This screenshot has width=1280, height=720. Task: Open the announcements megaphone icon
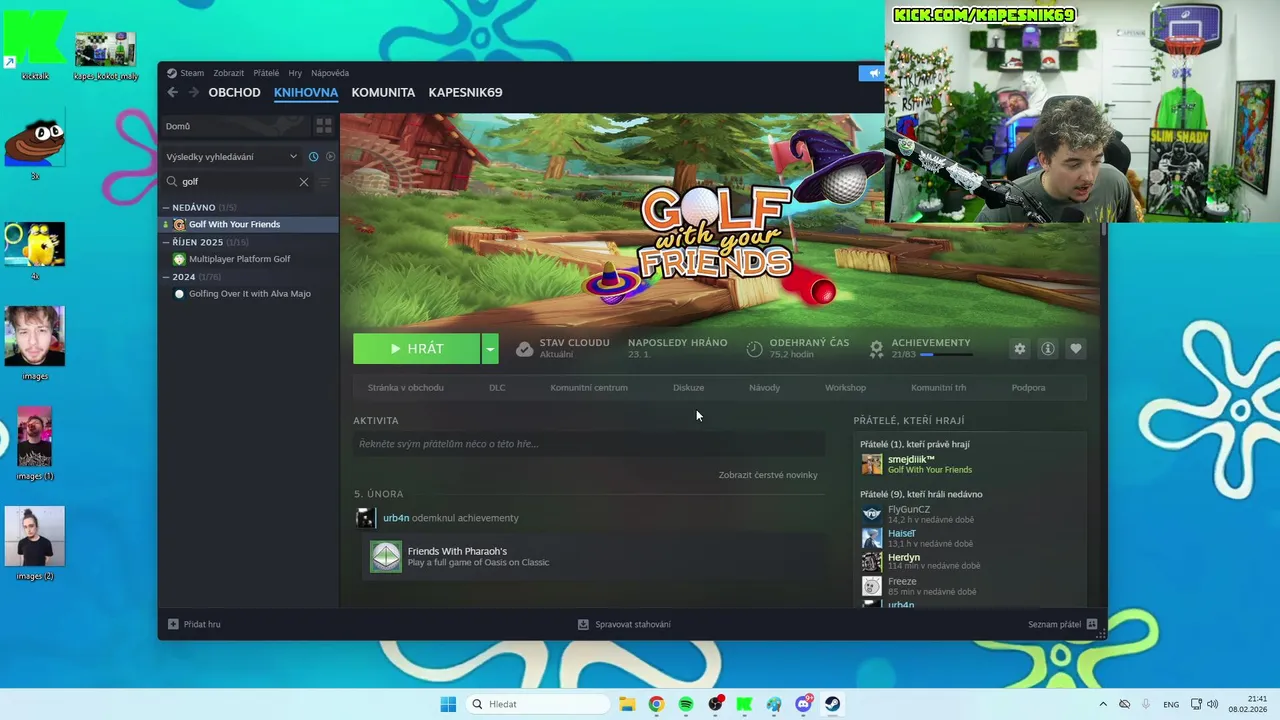pyautogui.click(x=872, y=73)
